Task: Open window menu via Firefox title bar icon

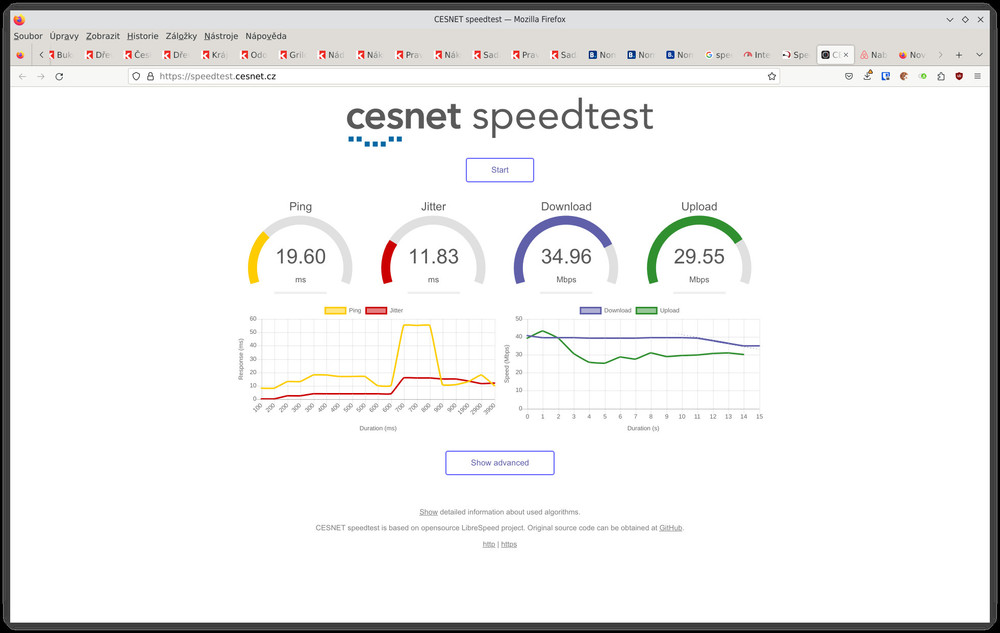Action: coord(19,20)
